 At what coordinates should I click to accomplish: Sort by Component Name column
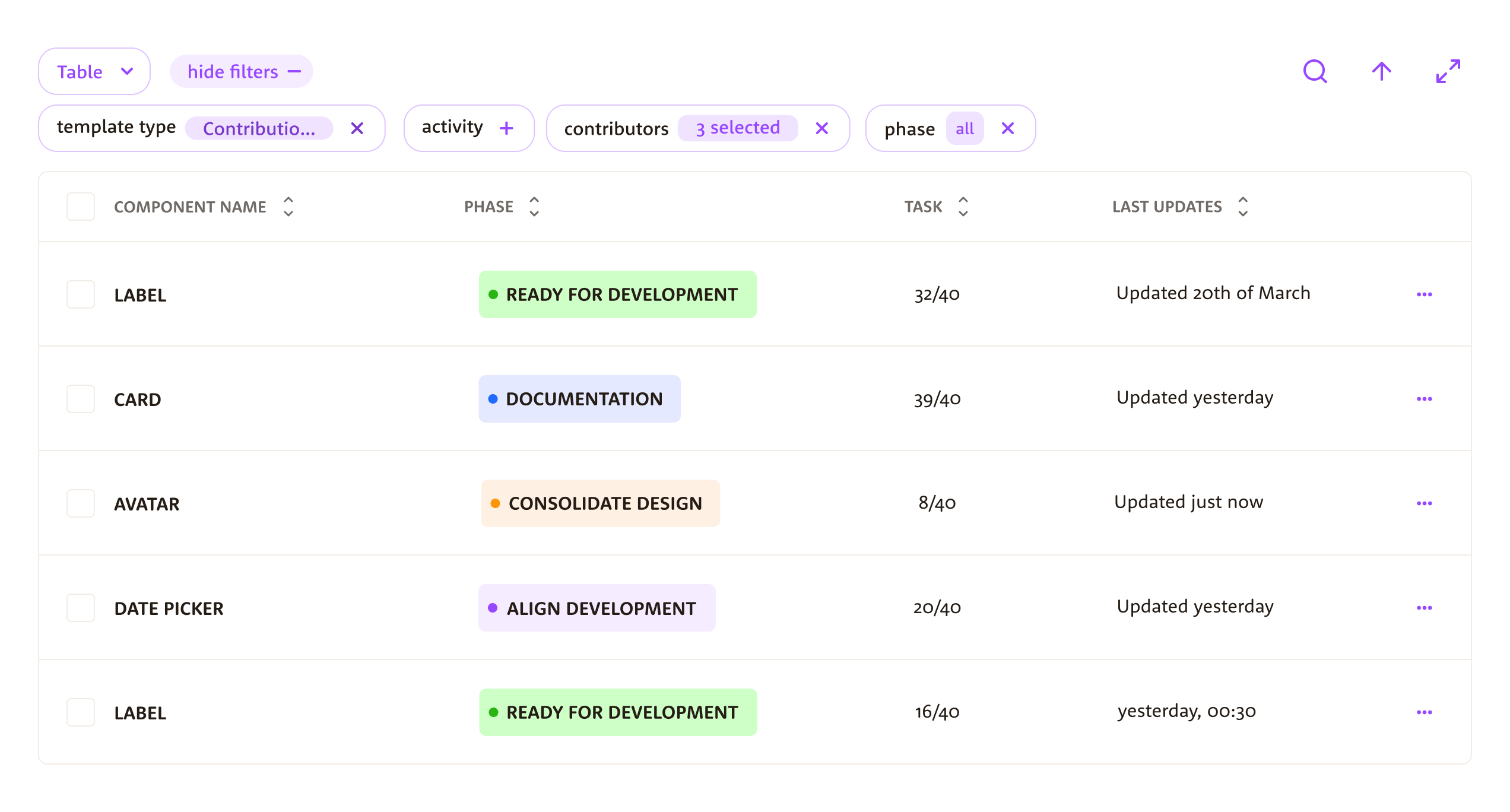pos(288,207)
